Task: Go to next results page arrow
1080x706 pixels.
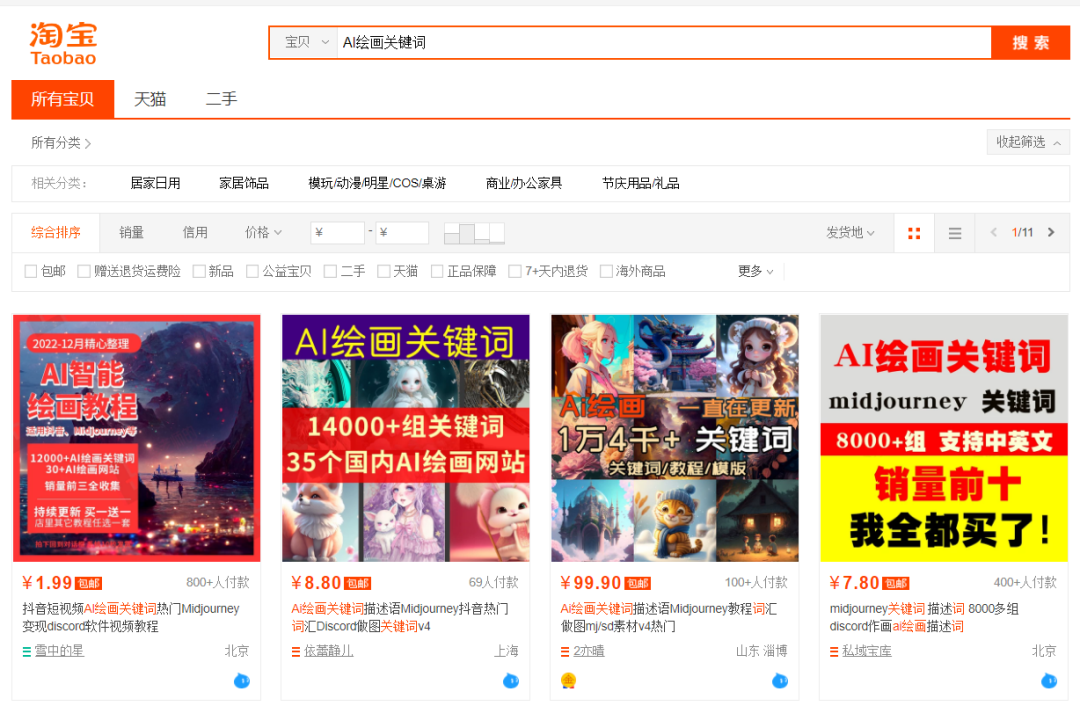Action: coord(1051,232)
